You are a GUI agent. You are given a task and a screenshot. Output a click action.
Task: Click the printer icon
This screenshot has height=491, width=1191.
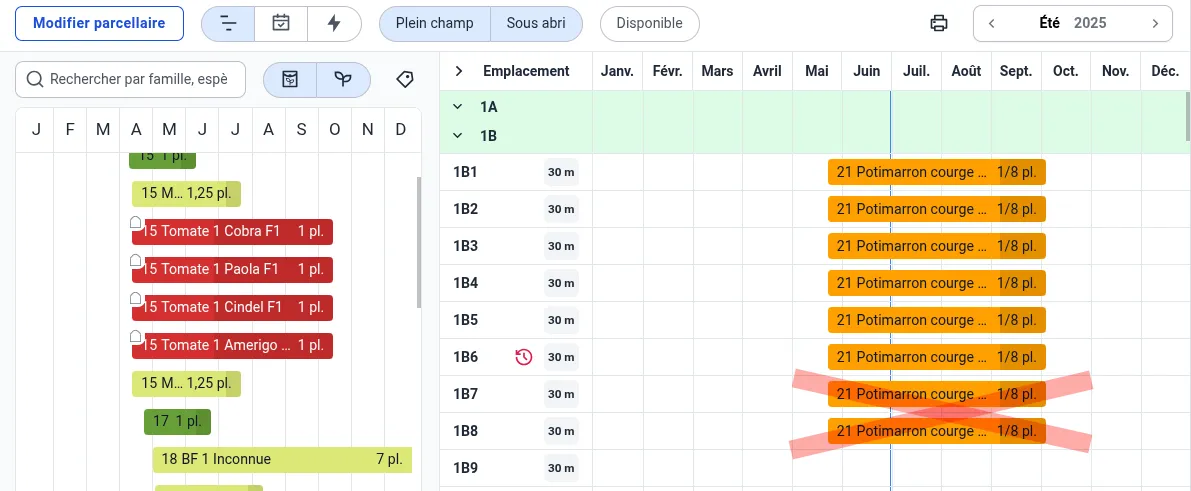click(x=938, y=24)
